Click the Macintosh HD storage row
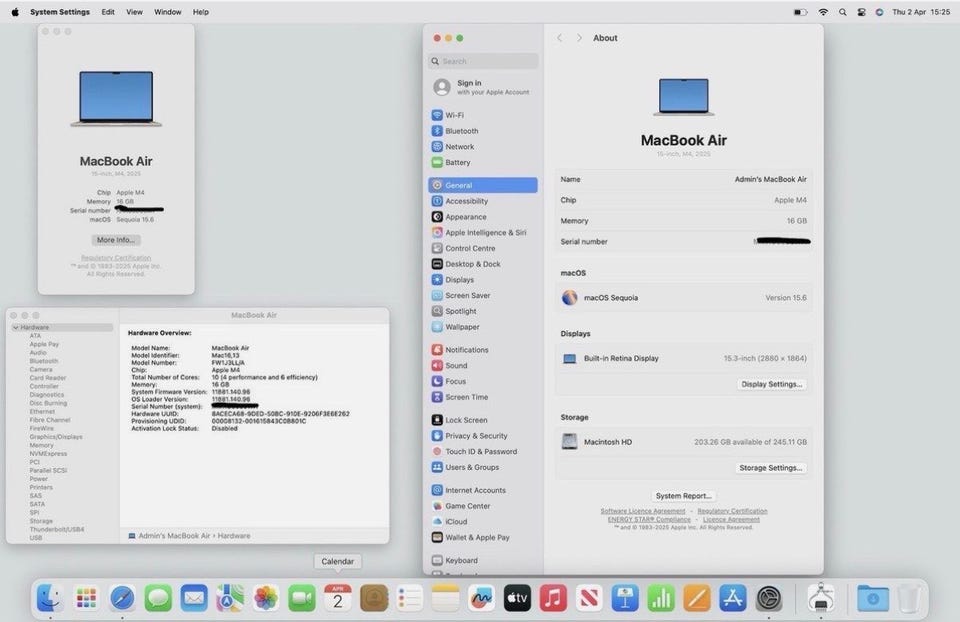The image size is (960, 622). [683, 442]
